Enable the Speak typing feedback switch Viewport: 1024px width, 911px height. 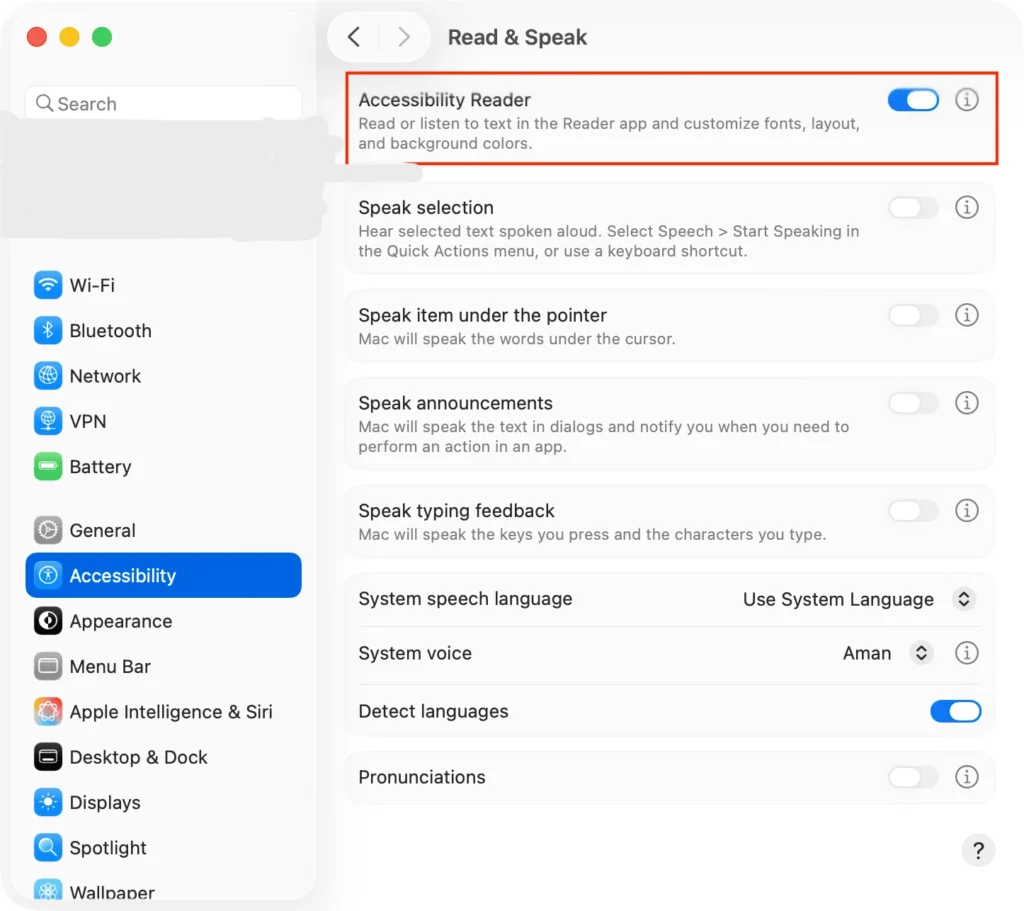click(x=913, y=511)
